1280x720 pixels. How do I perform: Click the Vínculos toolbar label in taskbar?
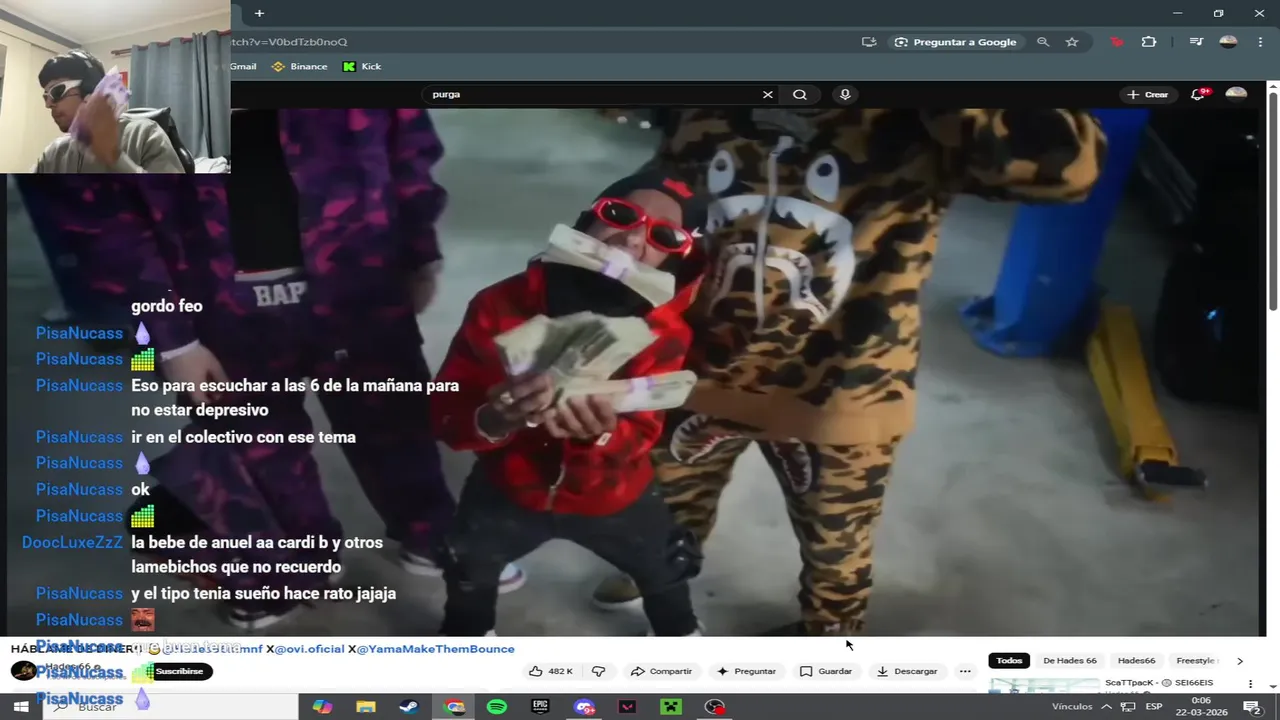[1072, 707]
